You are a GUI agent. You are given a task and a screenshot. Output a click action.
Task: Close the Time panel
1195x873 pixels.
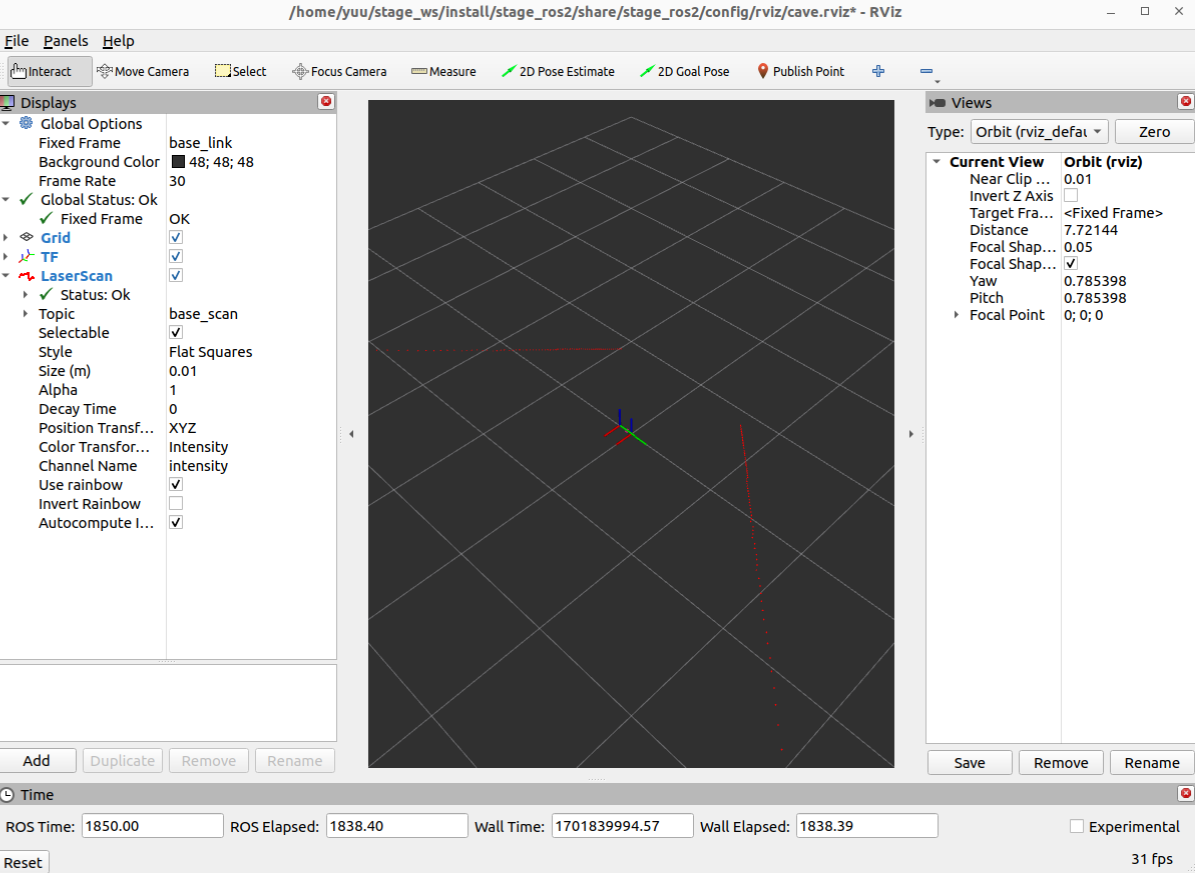point(1186,794)
